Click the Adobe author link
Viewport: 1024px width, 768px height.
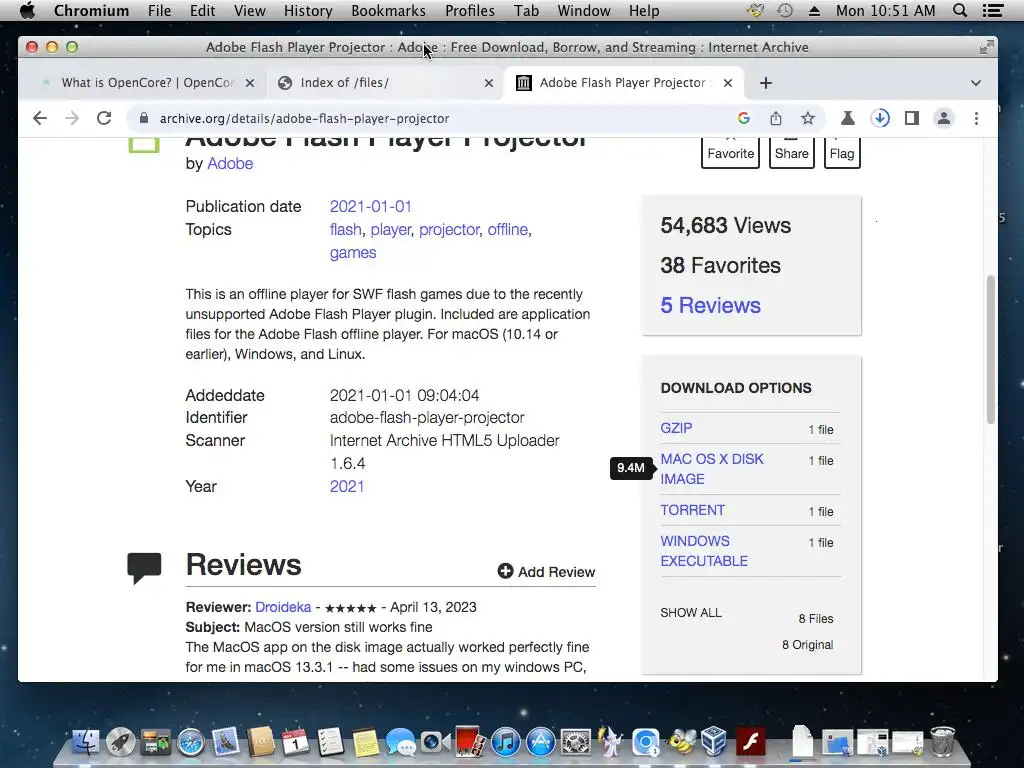[x=230, y=163]
